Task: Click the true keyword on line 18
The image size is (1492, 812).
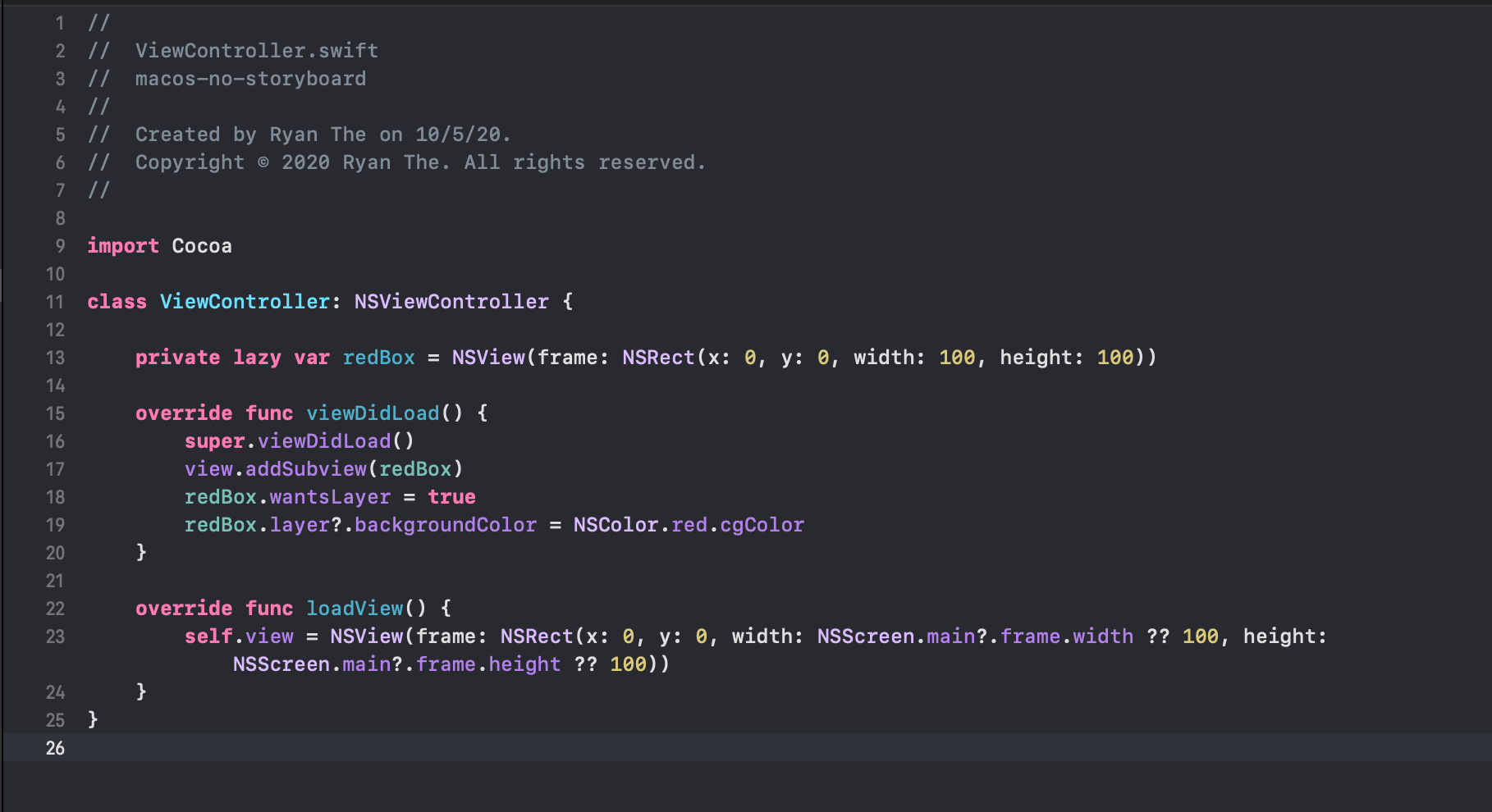Action: coord(452,496)
